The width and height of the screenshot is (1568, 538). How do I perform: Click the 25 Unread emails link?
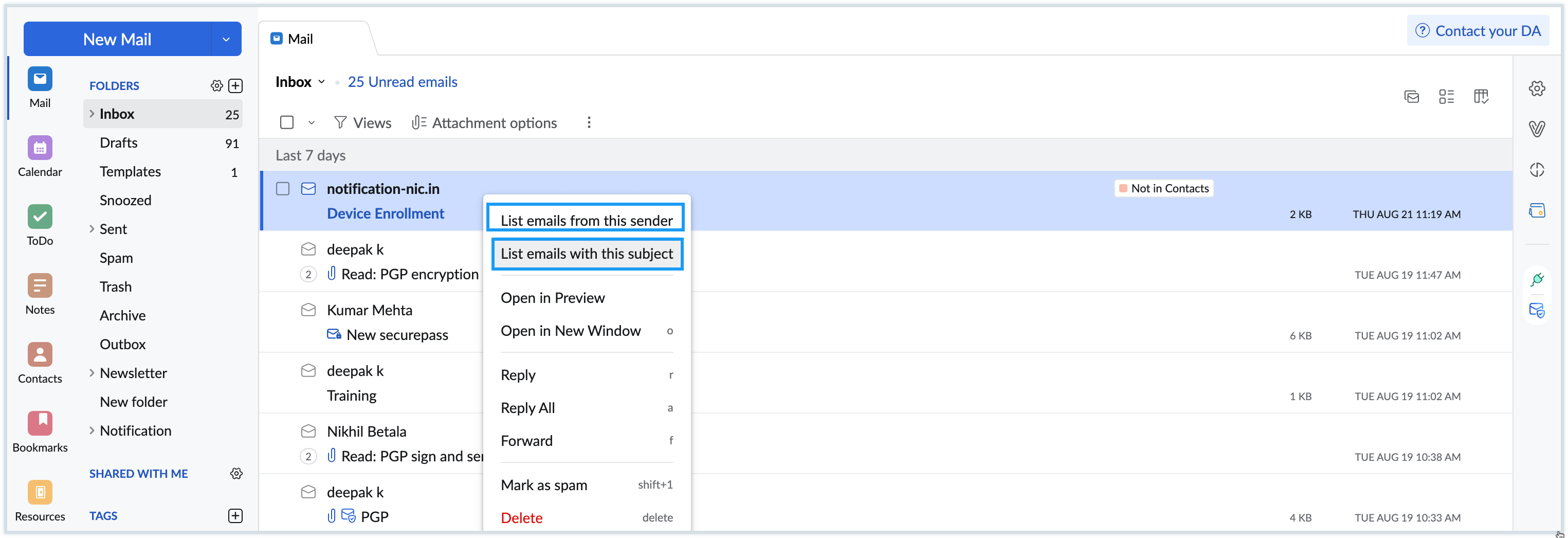pyautogui.click(x=403, y=81)
